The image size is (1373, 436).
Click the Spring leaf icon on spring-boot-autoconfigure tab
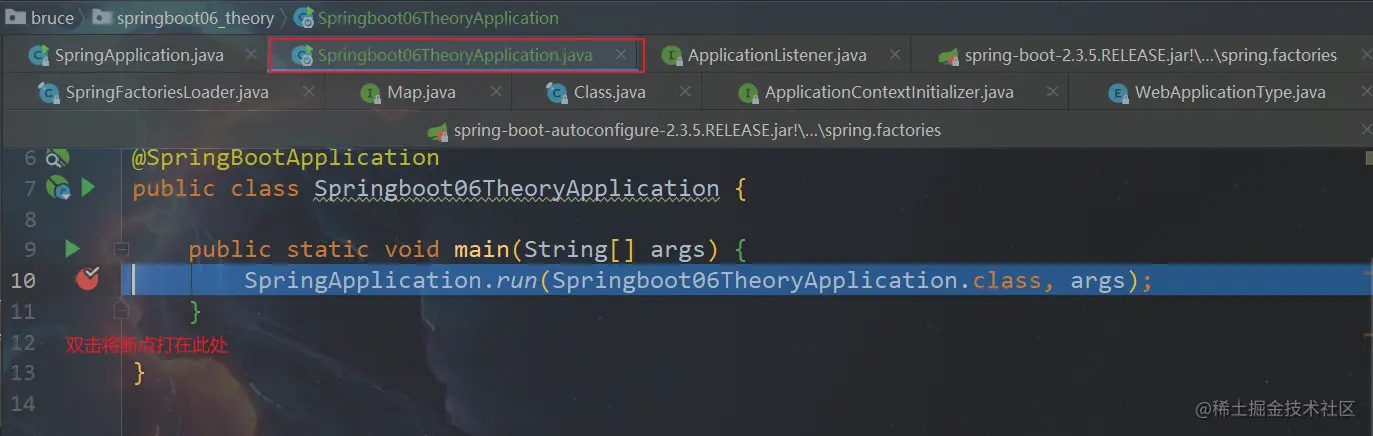pos(437,131)
